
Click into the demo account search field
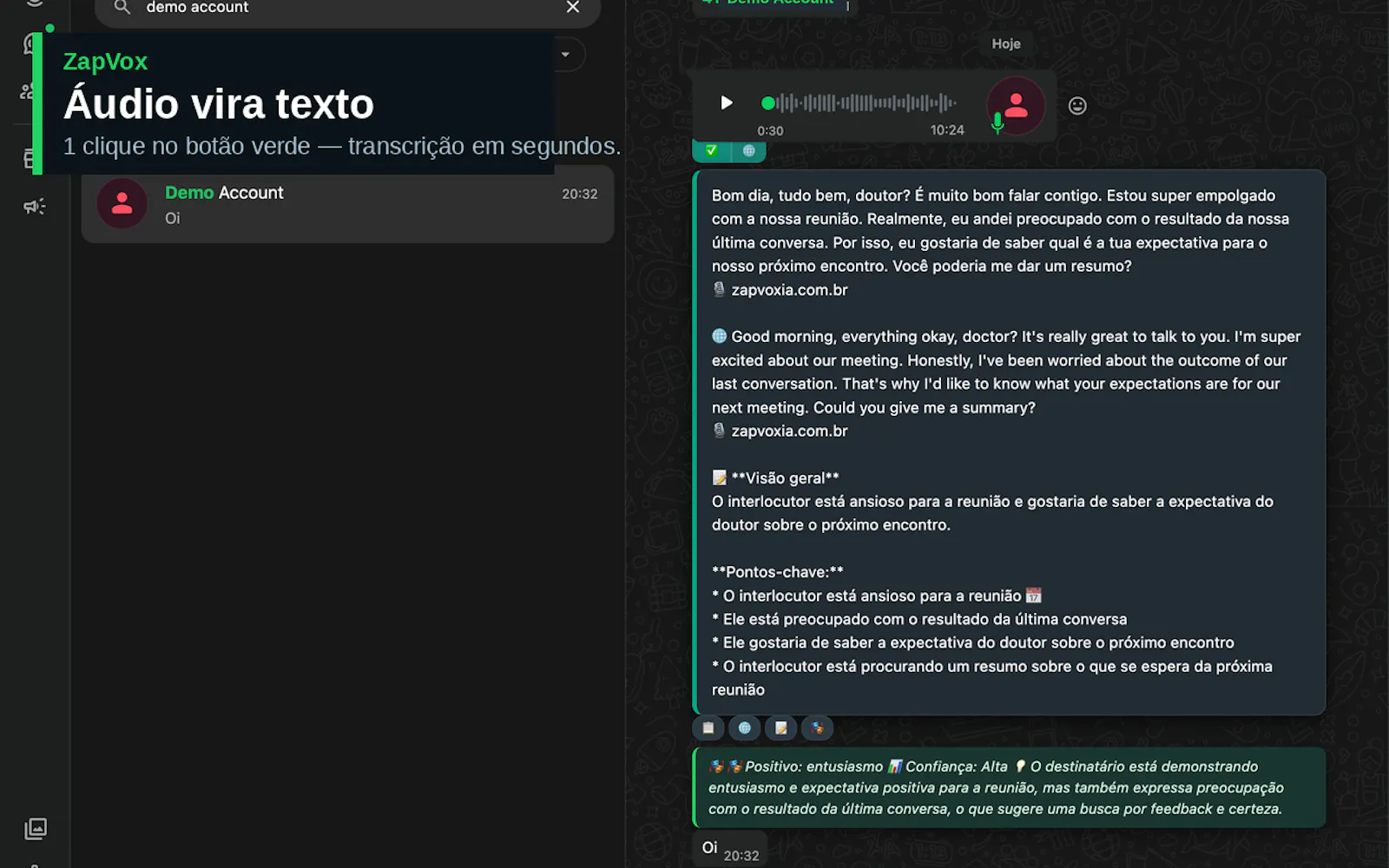pyautogui.click(x=347, y=8)
